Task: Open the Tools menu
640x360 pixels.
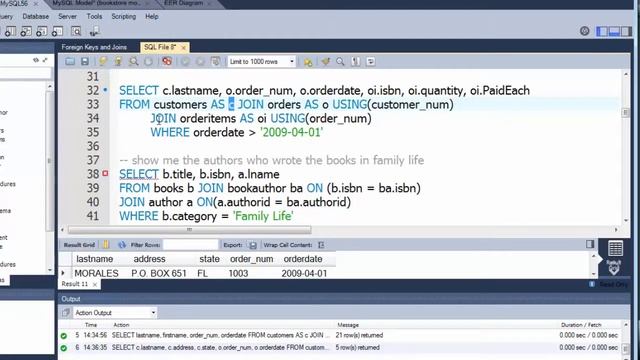Action: [x=94, y=16]
